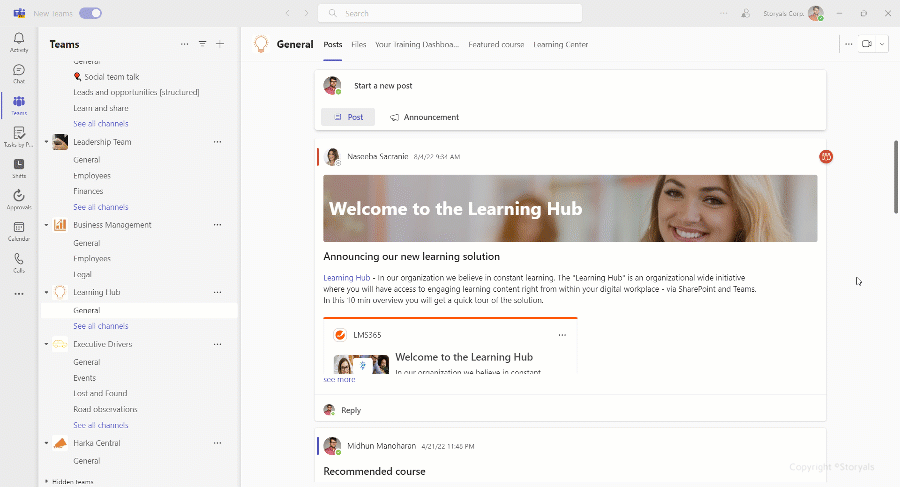900x487 pixels.
Task: Click the plus to join or create team
Action: [220, 44]
